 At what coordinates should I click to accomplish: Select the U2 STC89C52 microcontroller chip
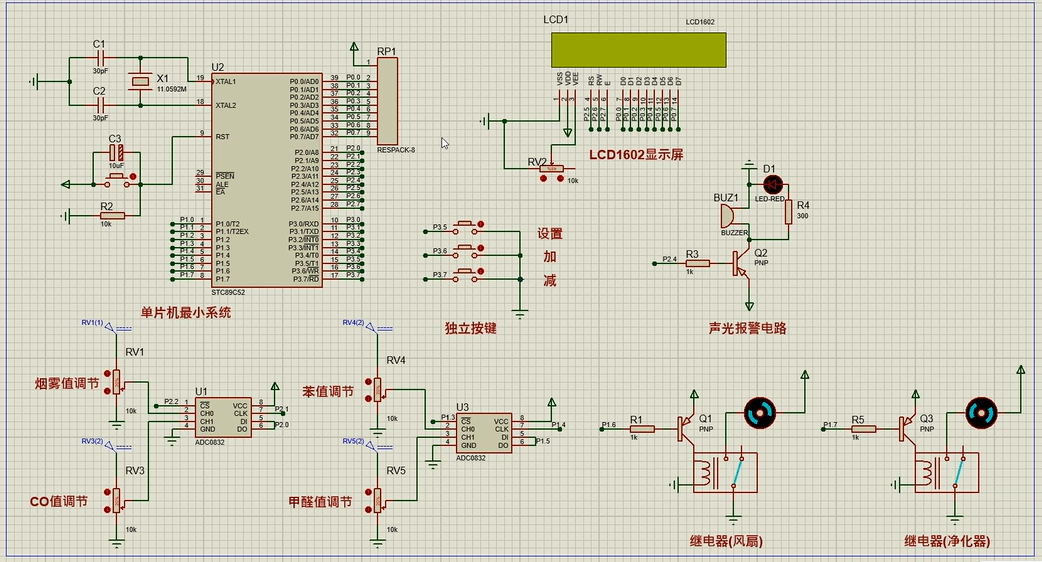(265, 180)
